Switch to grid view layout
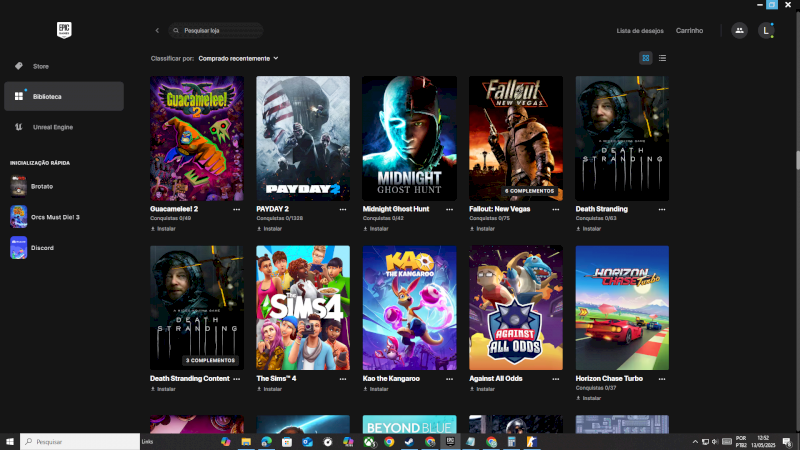The height and width of the screenshot is (450, 800). tap(646, 58)
